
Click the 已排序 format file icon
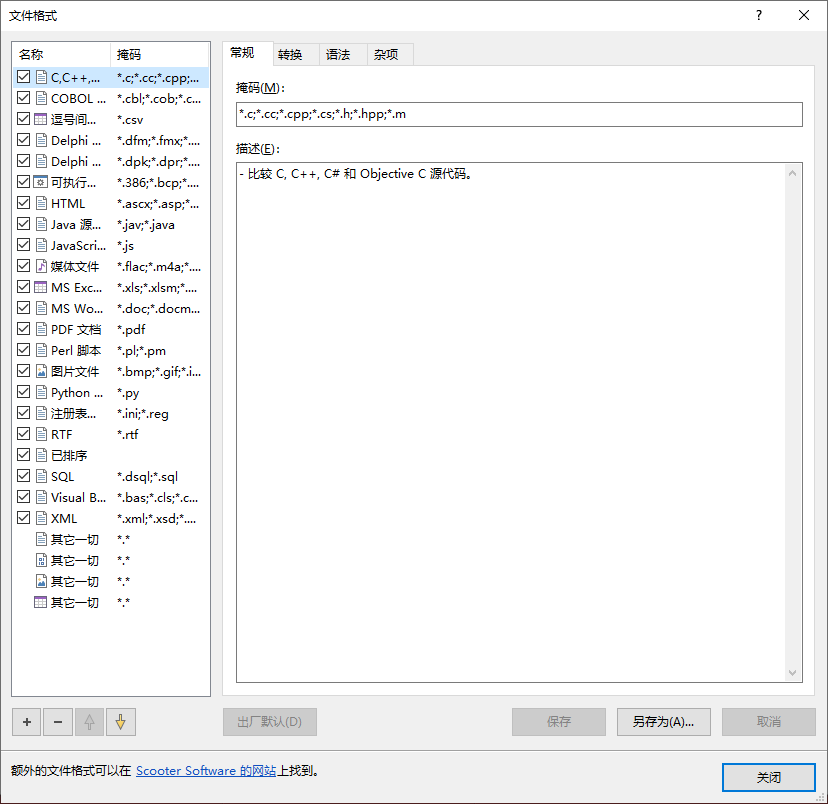tap(41, 455)
